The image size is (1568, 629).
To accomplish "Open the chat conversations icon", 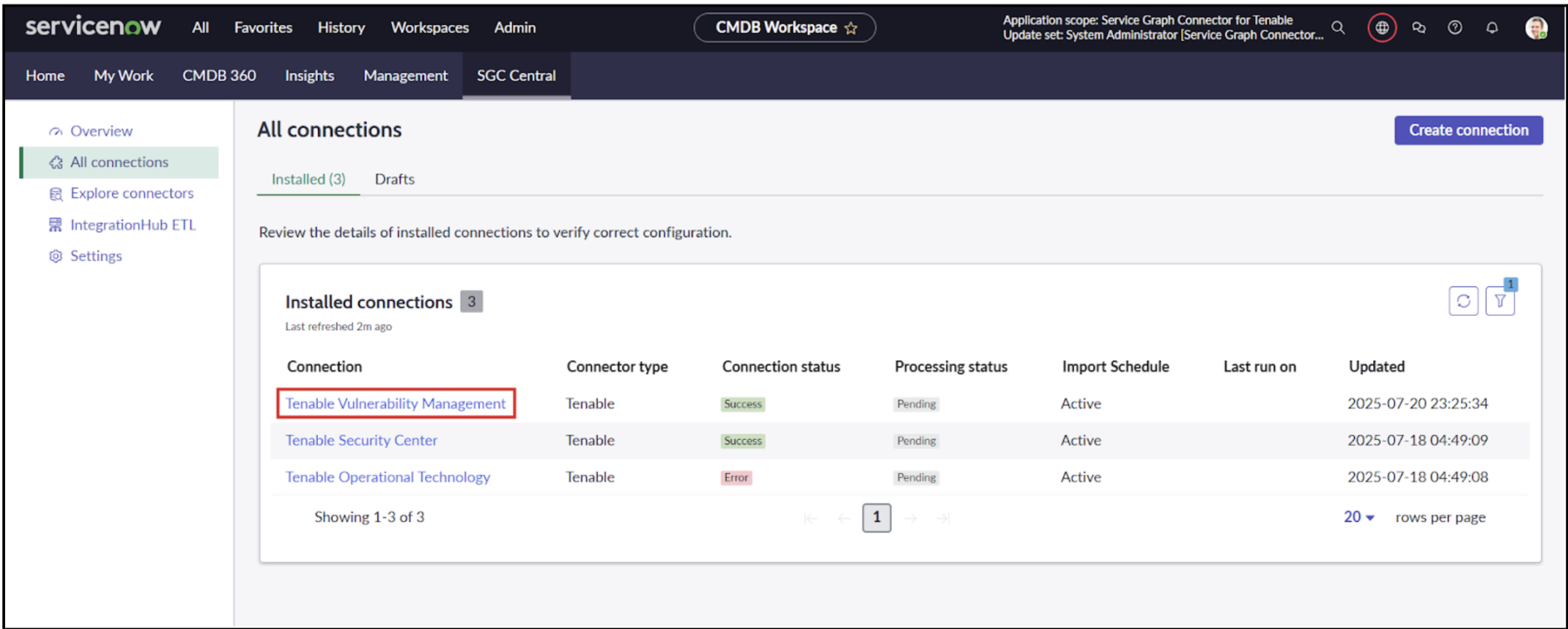I will [1419, 28].
